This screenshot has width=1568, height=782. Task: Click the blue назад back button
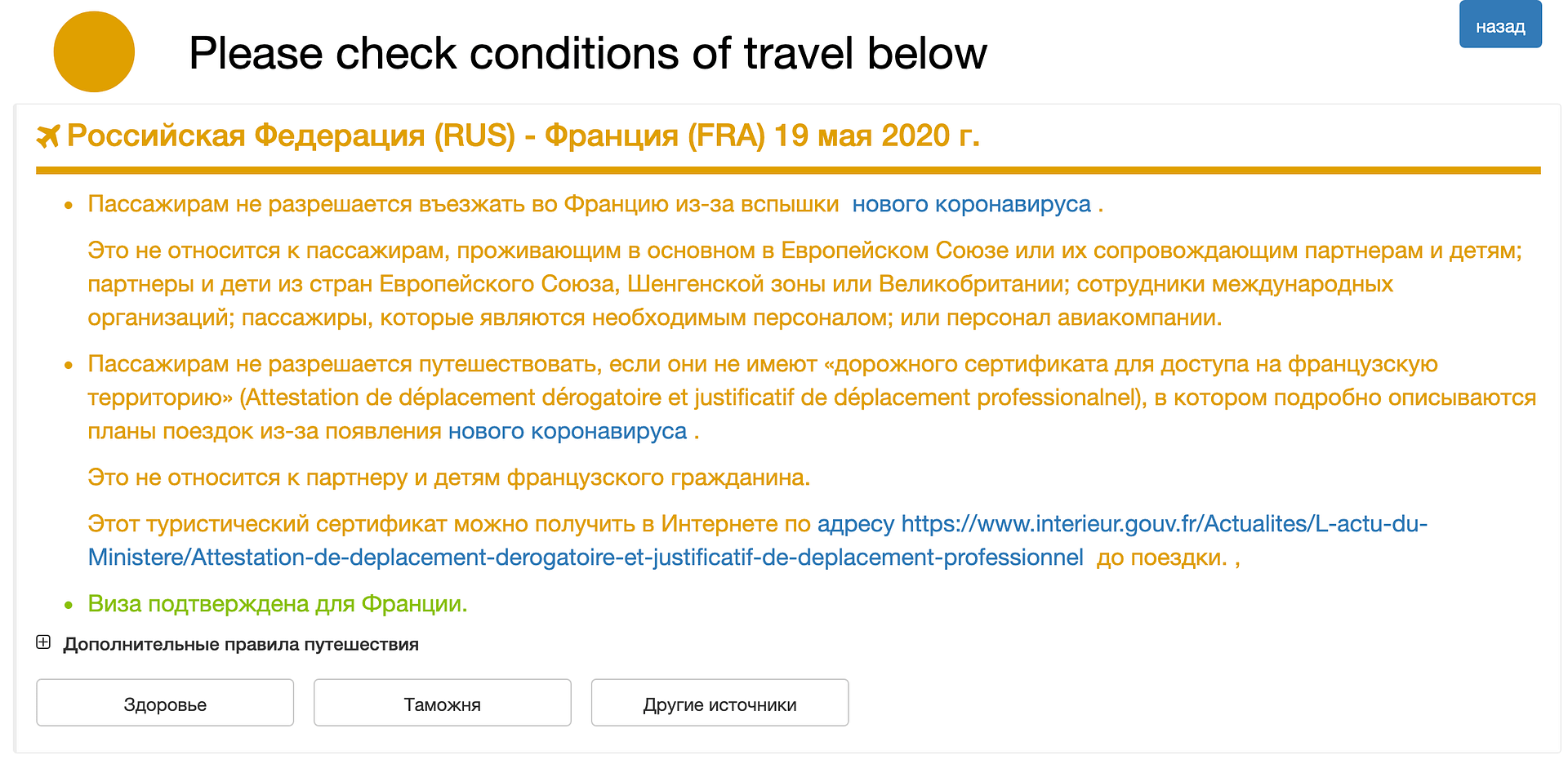[1500, 25]
